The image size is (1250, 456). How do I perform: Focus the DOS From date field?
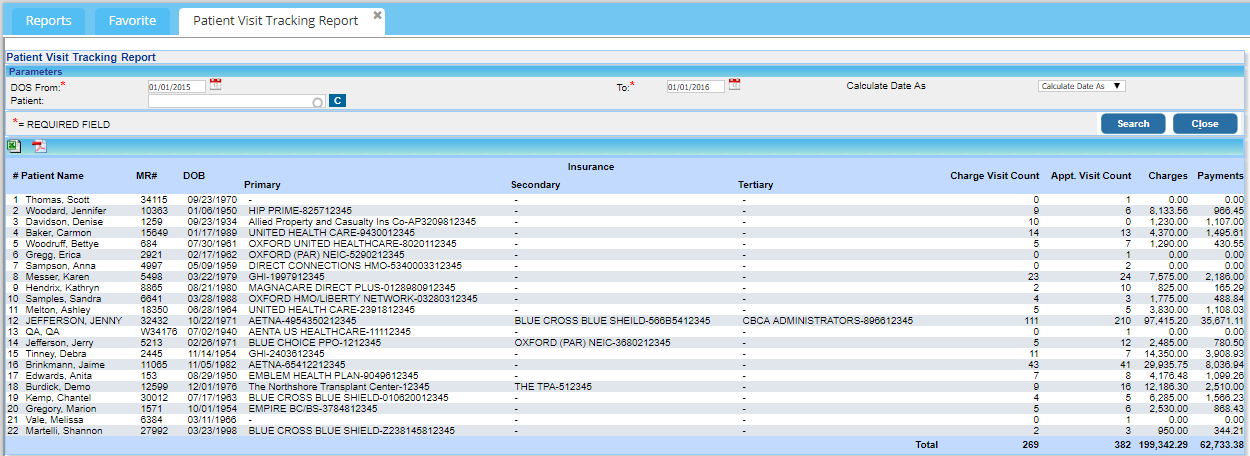point(177,87)
